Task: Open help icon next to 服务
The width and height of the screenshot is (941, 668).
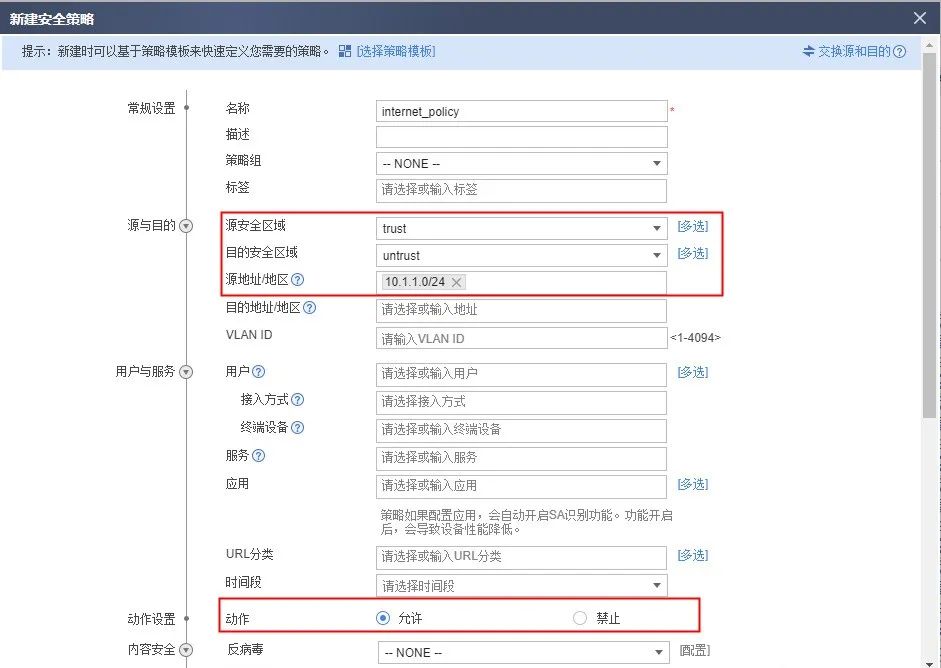Action: 258,456
